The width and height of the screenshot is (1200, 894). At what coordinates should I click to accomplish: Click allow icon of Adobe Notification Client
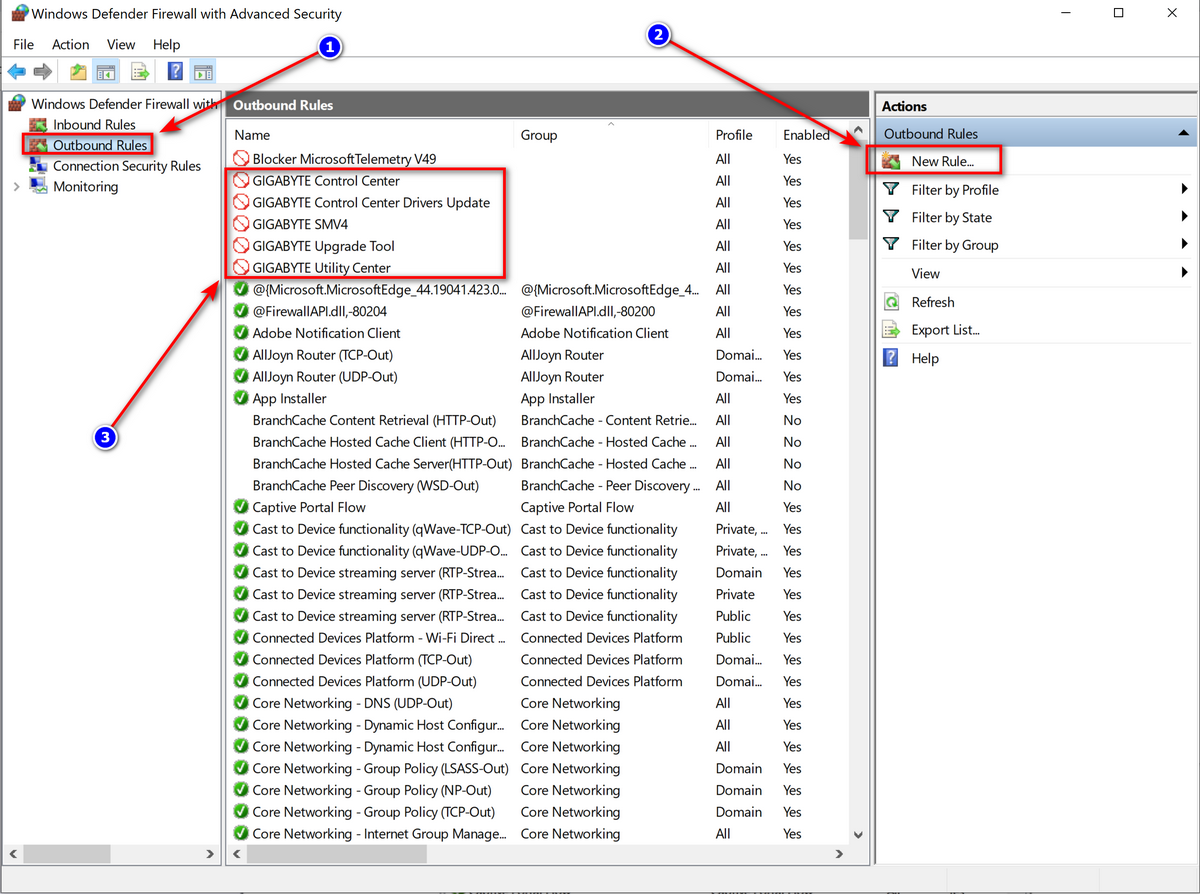click(241, 333)
